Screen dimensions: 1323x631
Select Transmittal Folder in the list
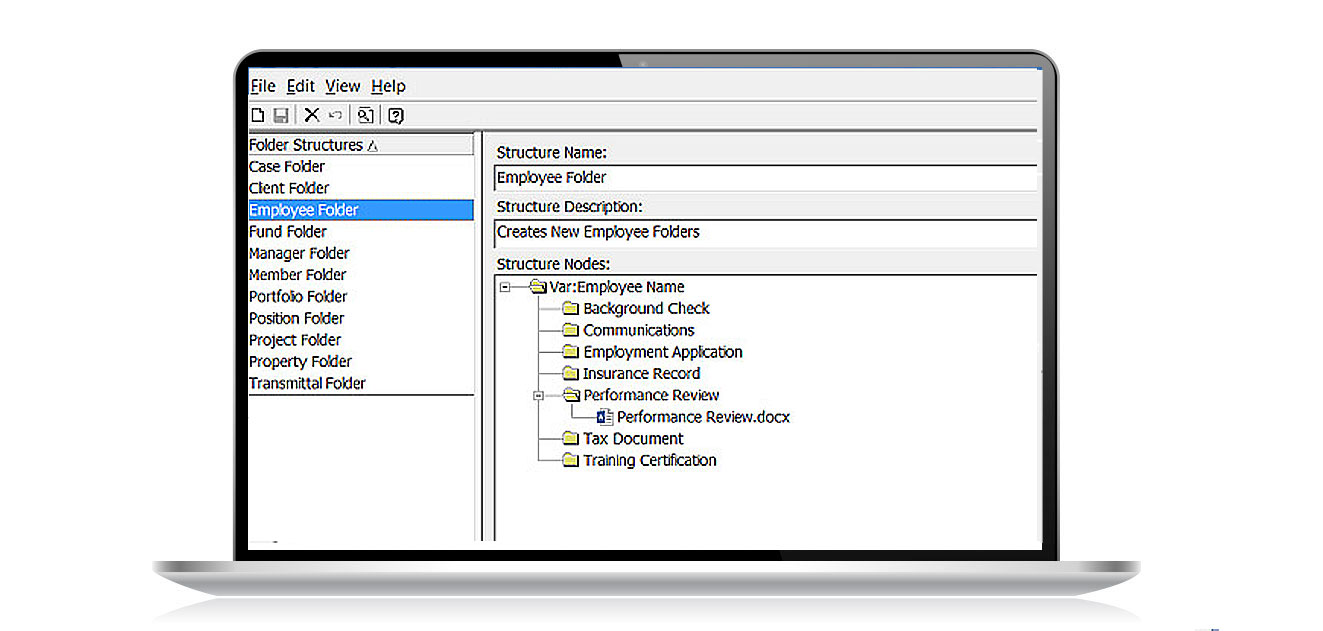pyautogui.click(x=308, y=384)
